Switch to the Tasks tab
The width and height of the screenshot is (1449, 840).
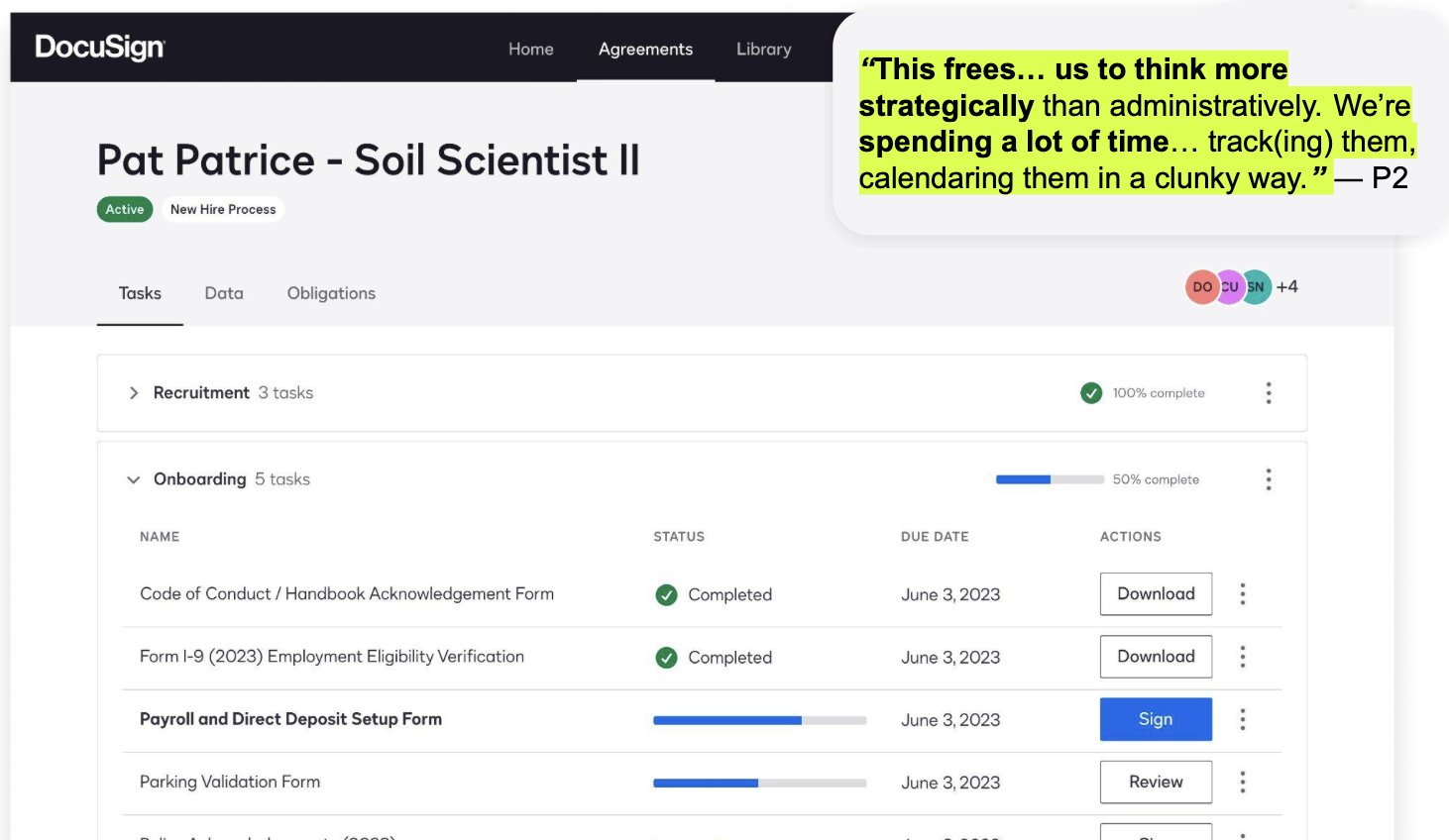point(140,293)
